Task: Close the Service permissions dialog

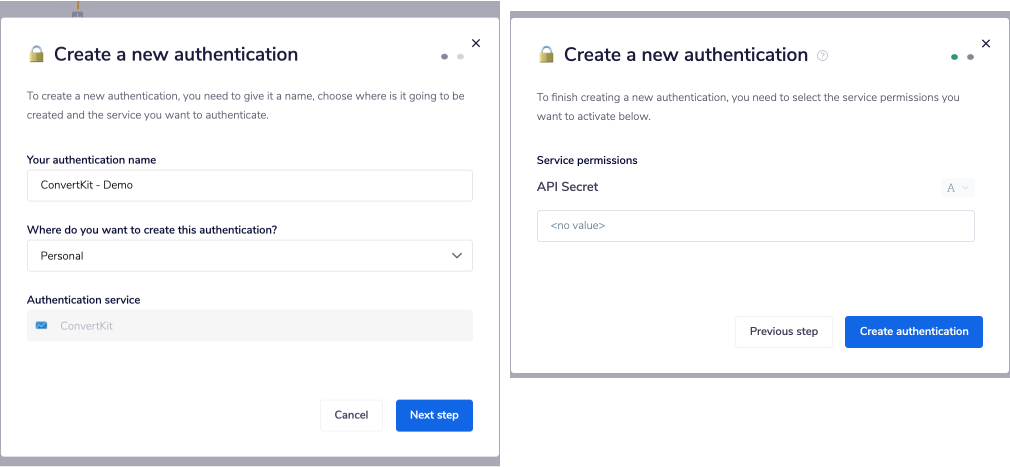Action: (986, 43)
